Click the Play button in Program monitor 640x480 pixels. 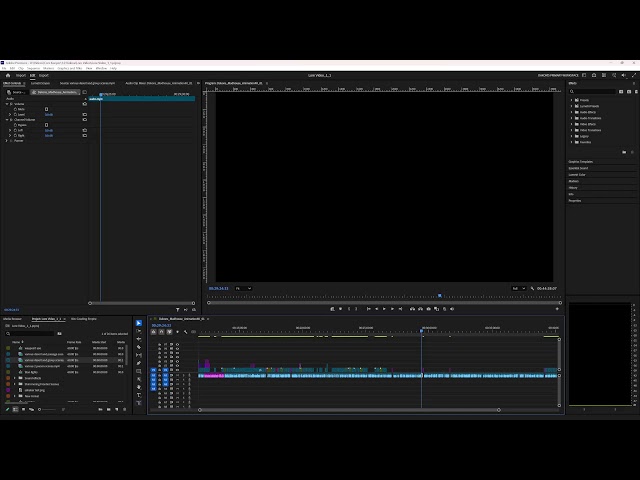click(384, 309)
